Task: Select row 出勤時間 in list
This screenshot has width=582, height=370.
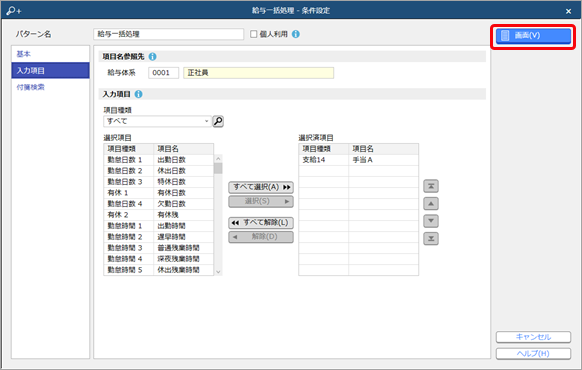Action: 158,226
